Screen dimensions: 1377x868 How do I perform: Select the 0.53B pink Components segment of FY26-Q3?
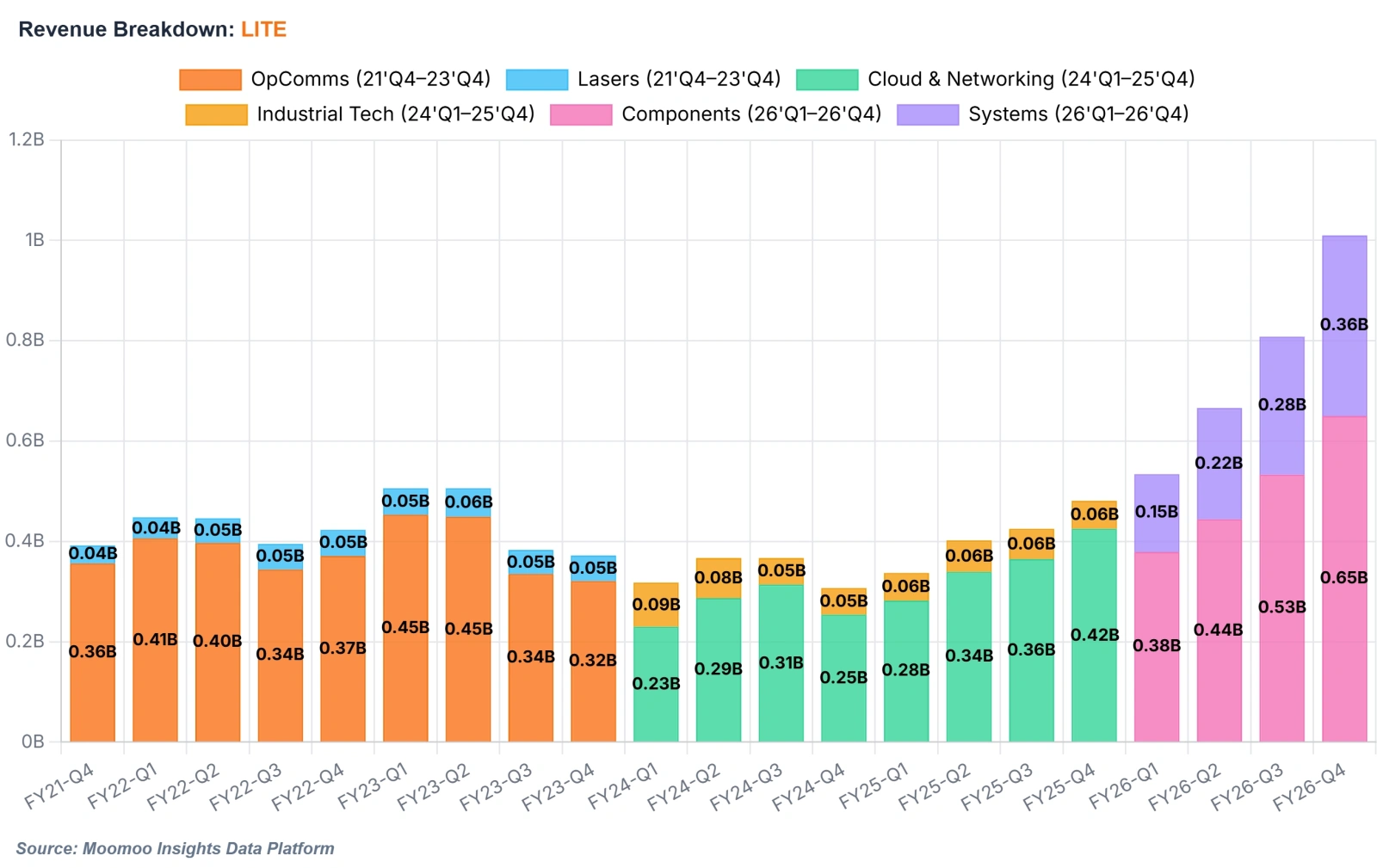(1281, 608)
